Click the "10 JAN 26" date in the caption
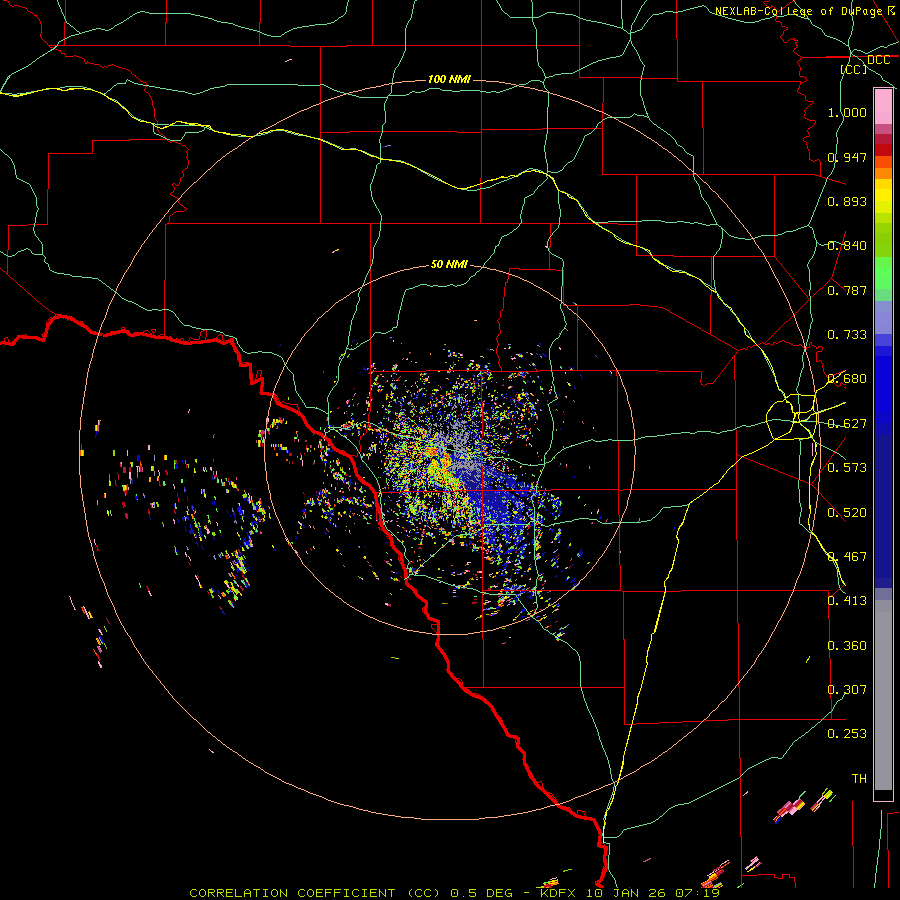Viewport: 900px width, 900px height. click(x=627, y=893)
